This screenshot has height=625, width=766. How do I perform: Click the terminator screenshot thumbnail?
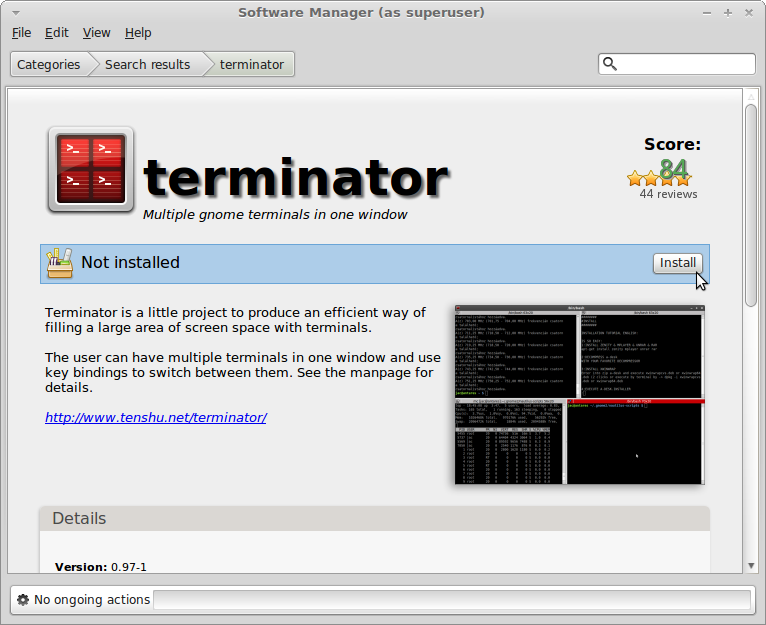click(x=579, y=395)
